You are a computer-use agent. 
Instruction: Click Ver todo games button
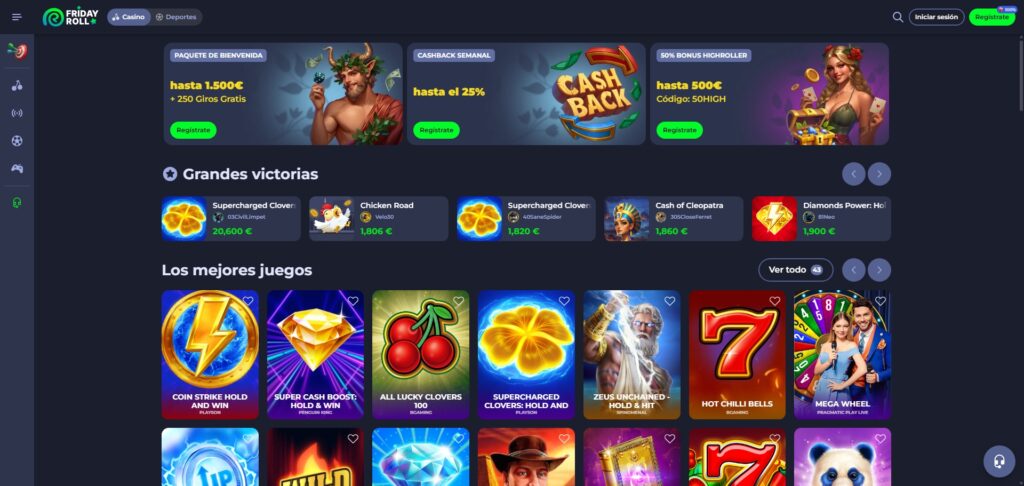[x=795, y=270]
